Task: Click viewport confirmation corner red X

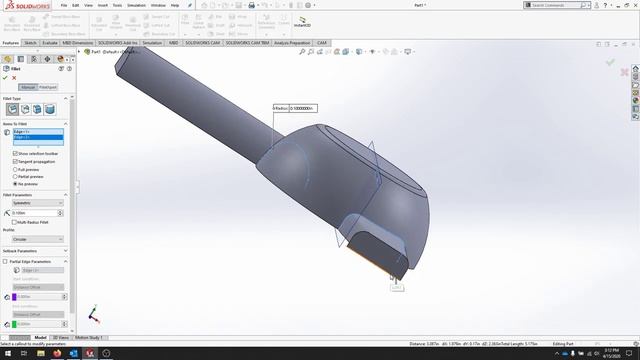Action: coord(624,72)
